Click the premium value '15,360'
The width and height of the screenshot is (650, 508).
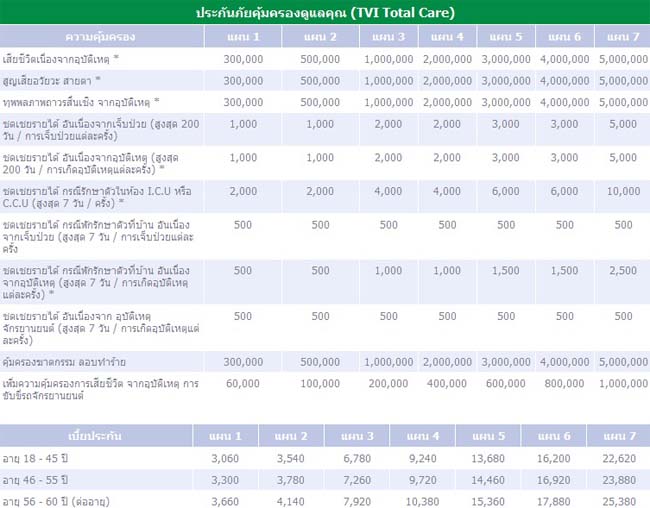click(x=488, y=502)
